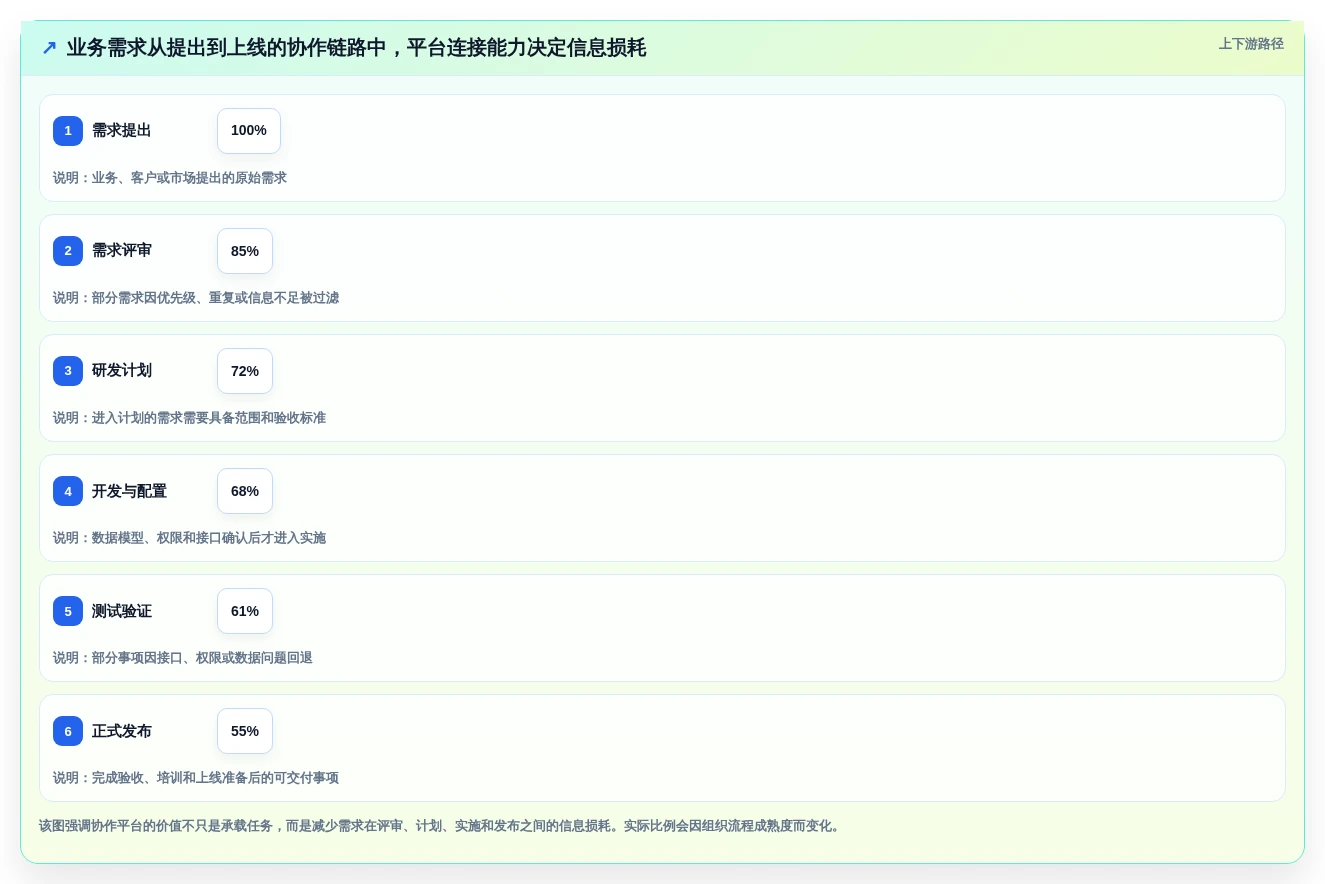Click the description about 数据模型、权限和接口确认
The image size is (1325, 884).
(189, 538)
